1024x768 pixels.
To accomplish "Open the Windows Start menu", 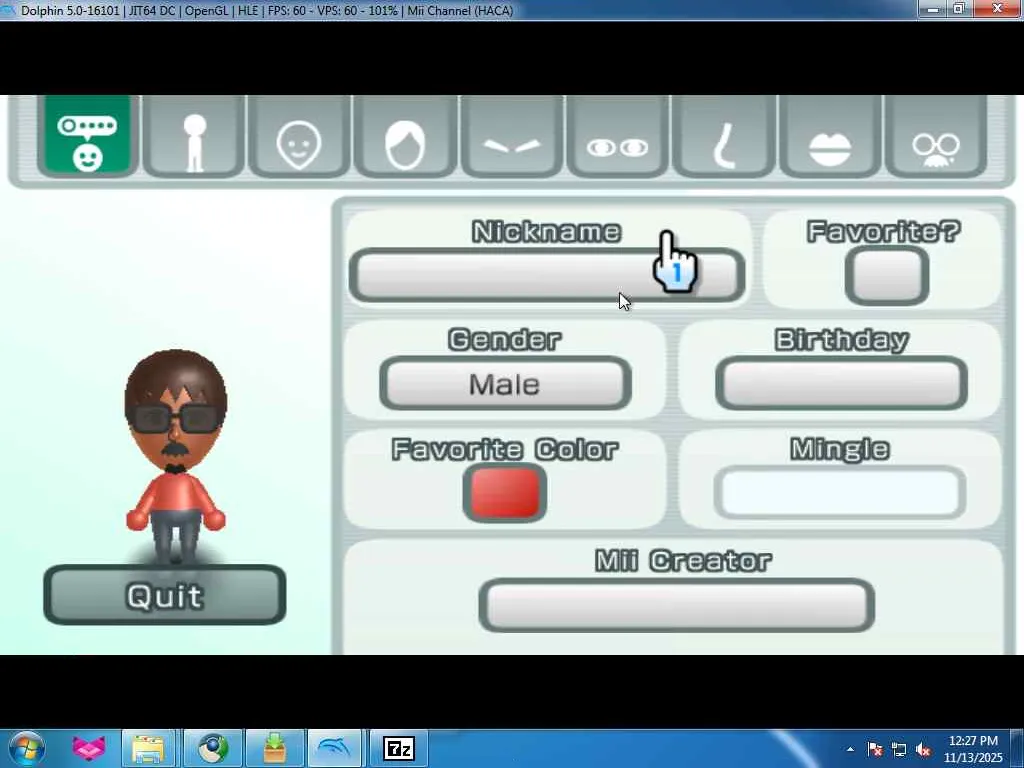I will 26,748.
